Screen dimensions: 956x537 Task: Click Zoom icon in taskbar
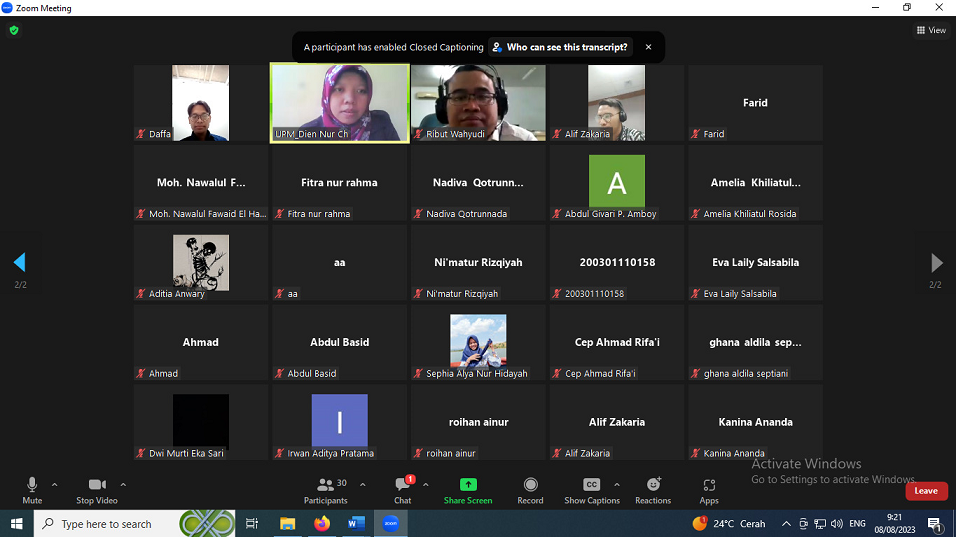pos(391,524)
